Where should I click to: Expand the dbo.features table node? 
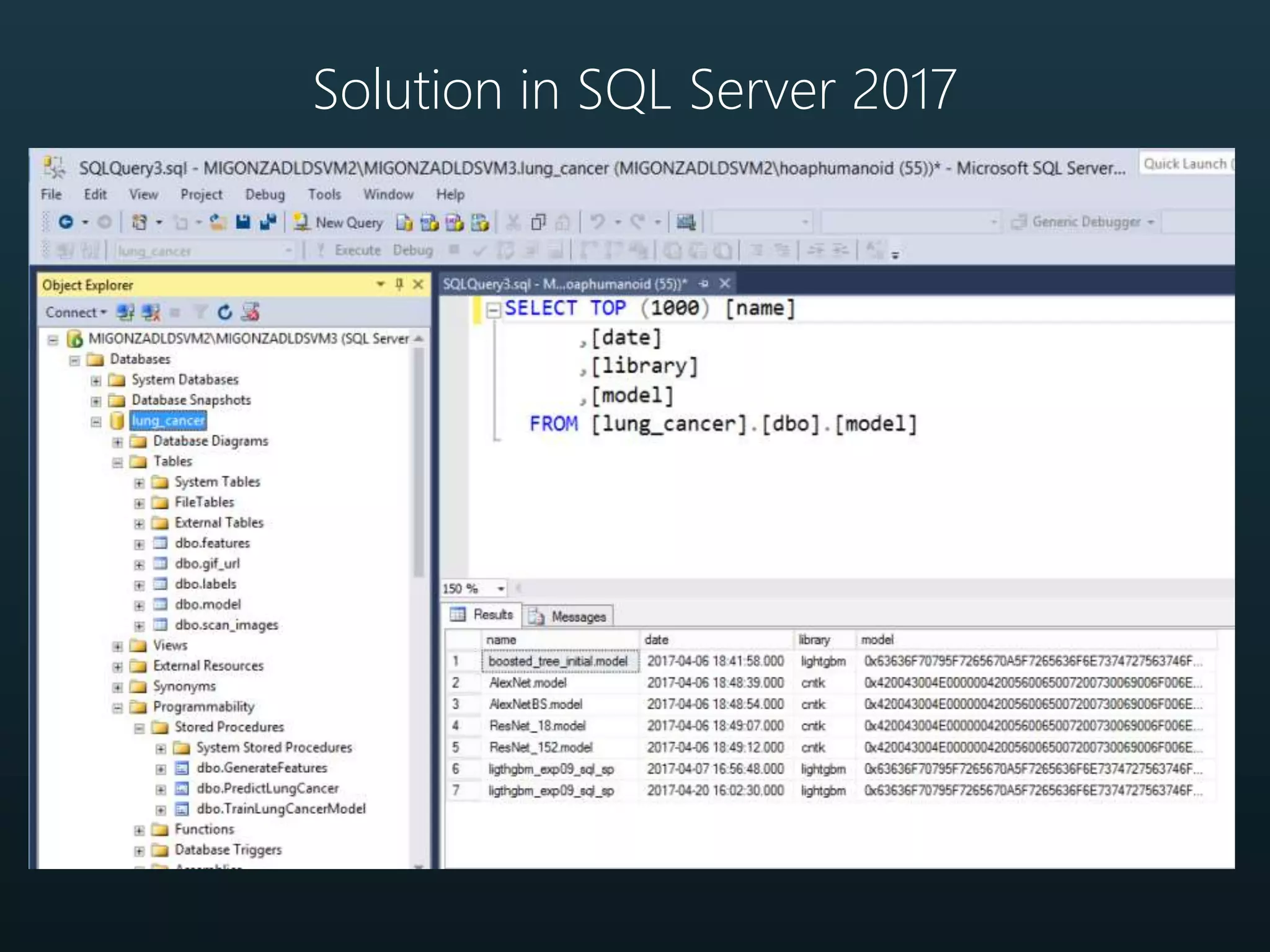click(x=139, y=544)
